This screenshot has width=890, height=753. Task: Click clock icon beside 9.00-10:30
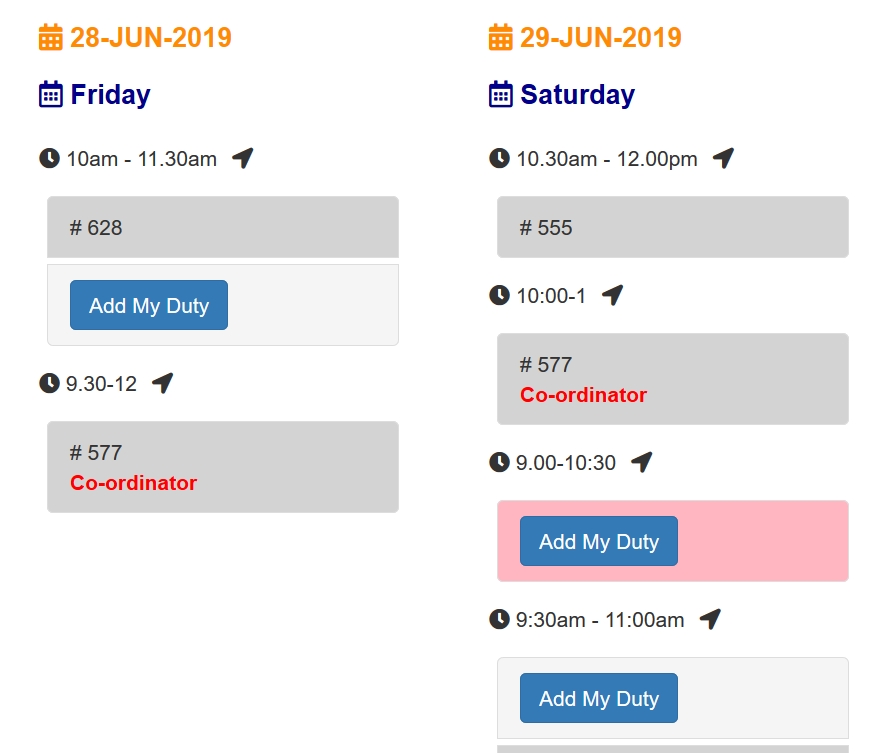tap(499, 462)
